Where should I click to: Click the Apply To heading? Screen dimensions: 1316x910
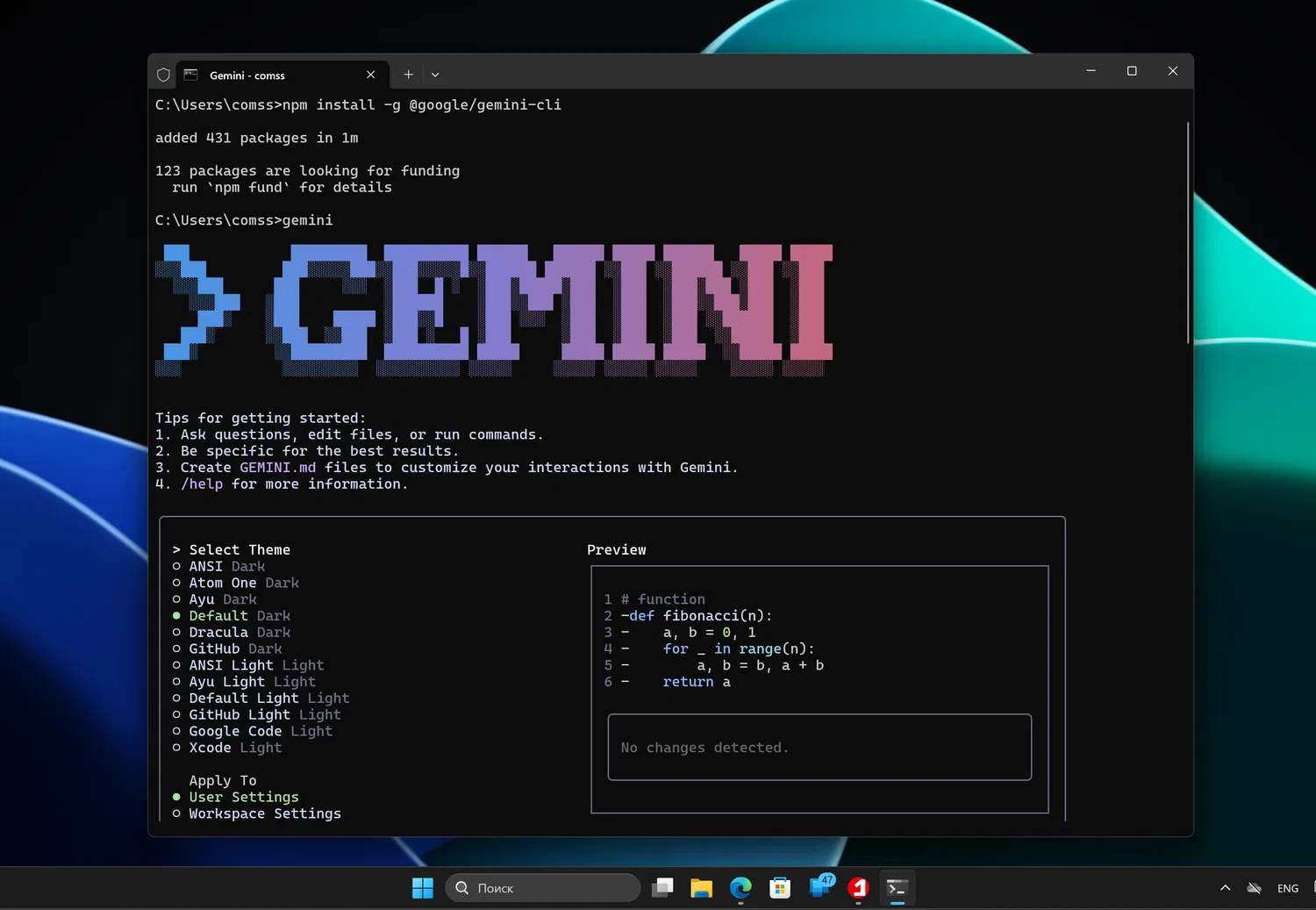pos(223,781)
